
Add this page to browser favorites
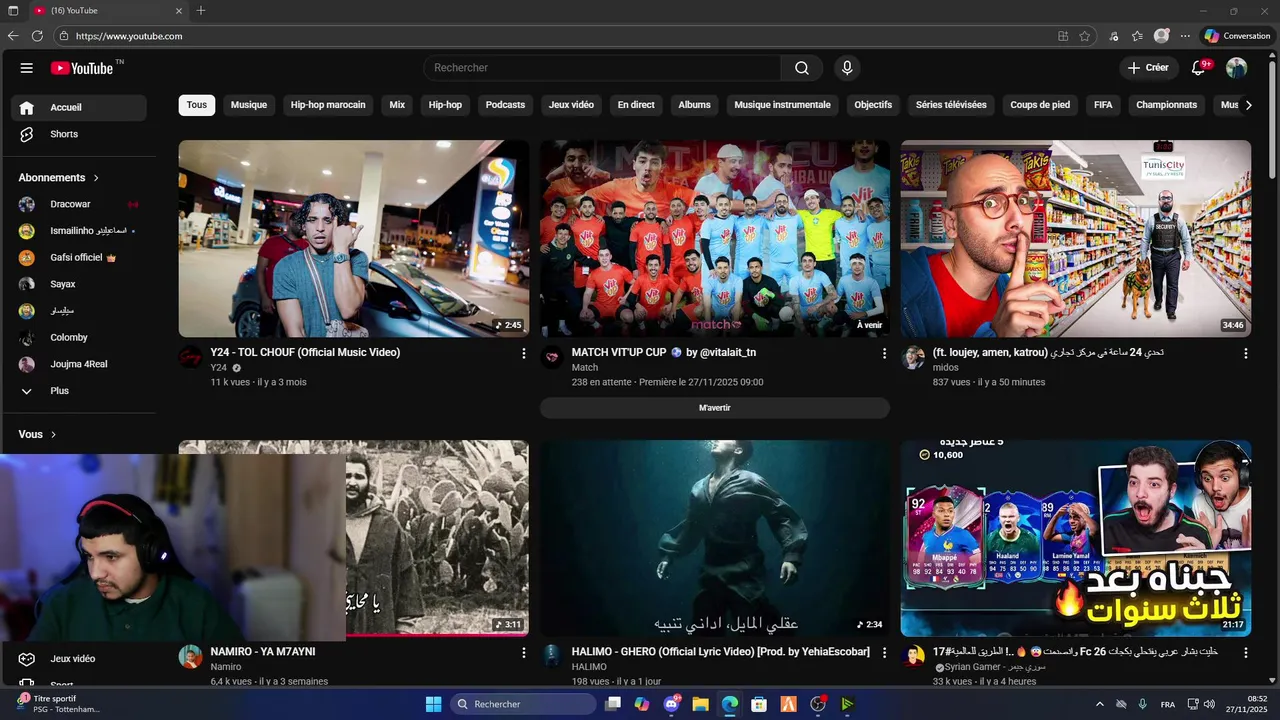[x=1085, y=36]
